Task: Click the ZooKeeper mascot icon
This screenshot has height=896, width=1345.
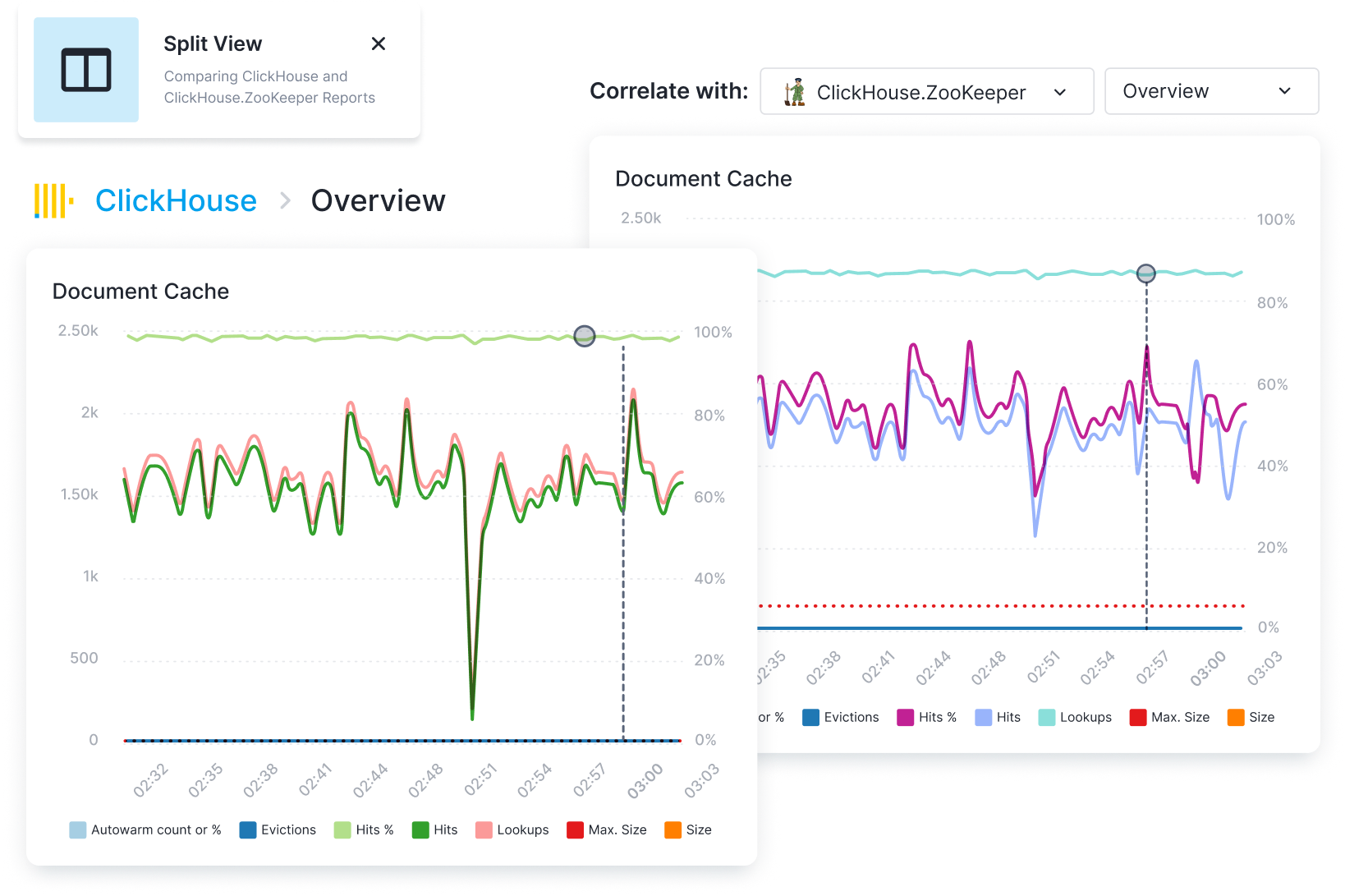Action: (794, 92)
